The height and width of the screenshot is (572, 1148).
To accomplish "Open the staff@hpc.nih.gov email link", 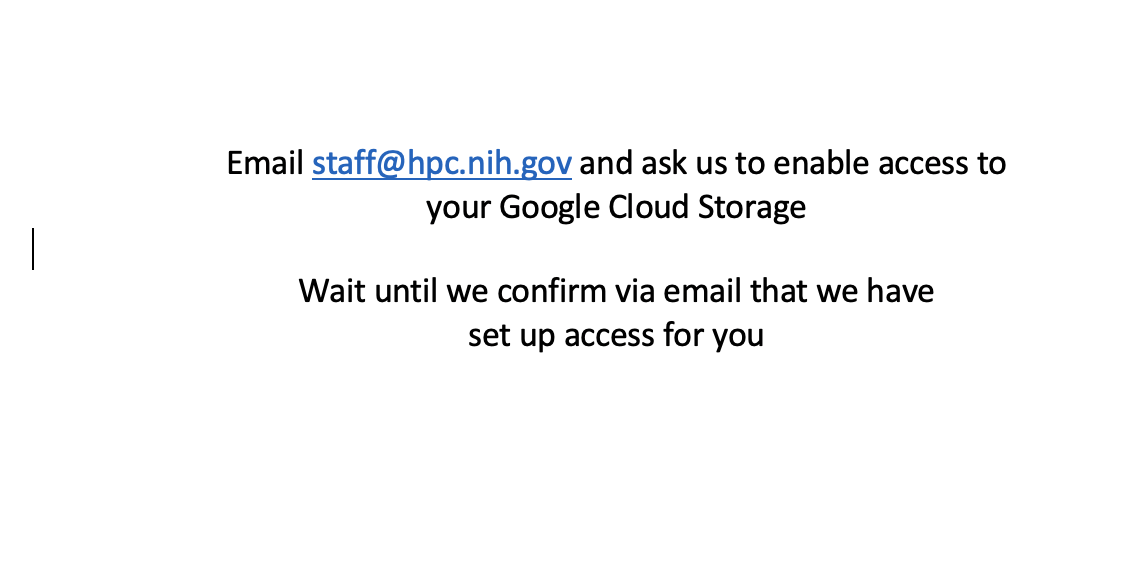I will point(441,163).
